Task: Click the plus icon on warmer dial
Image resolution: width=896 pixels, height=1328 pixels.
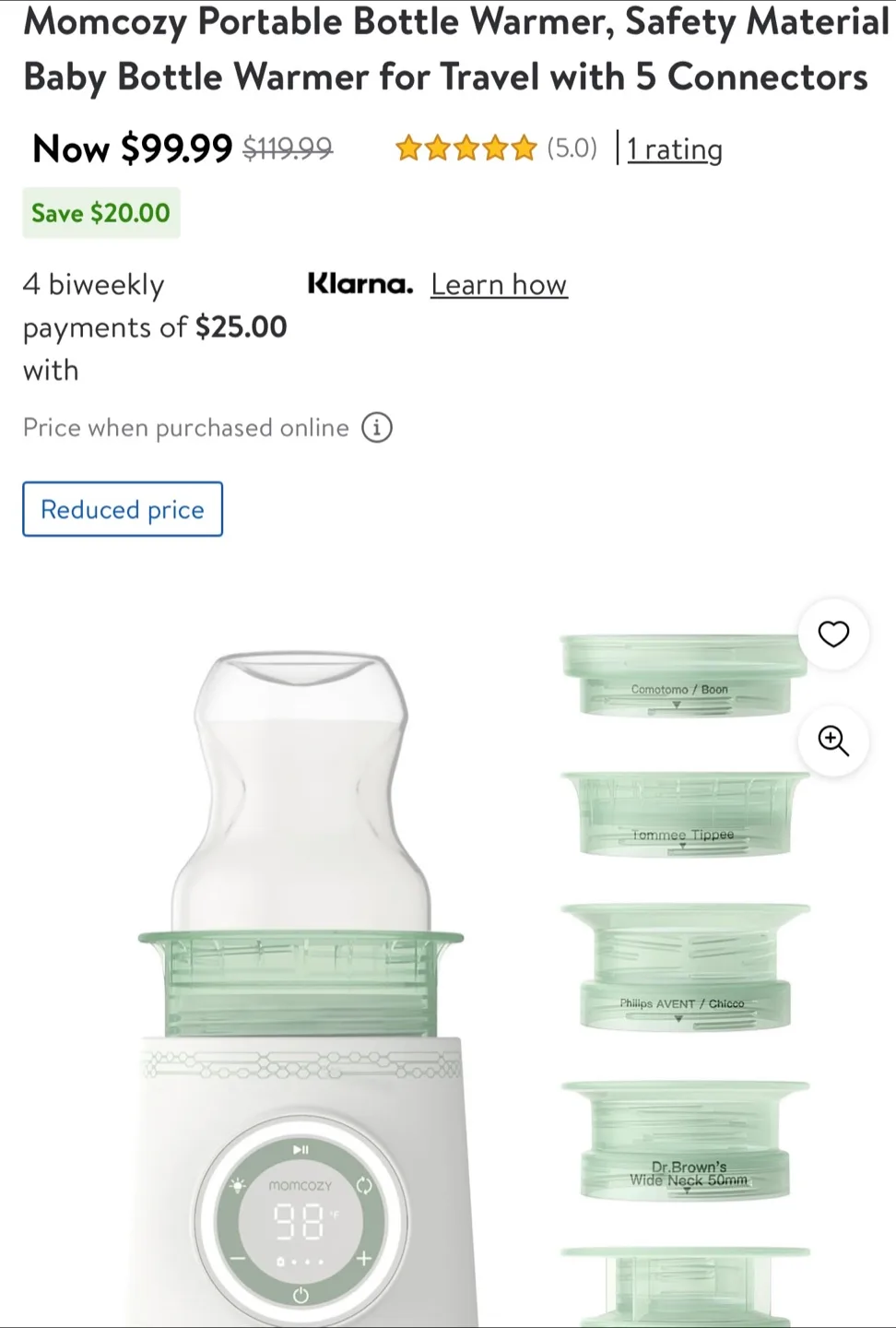Action: tap(364, 1258)
